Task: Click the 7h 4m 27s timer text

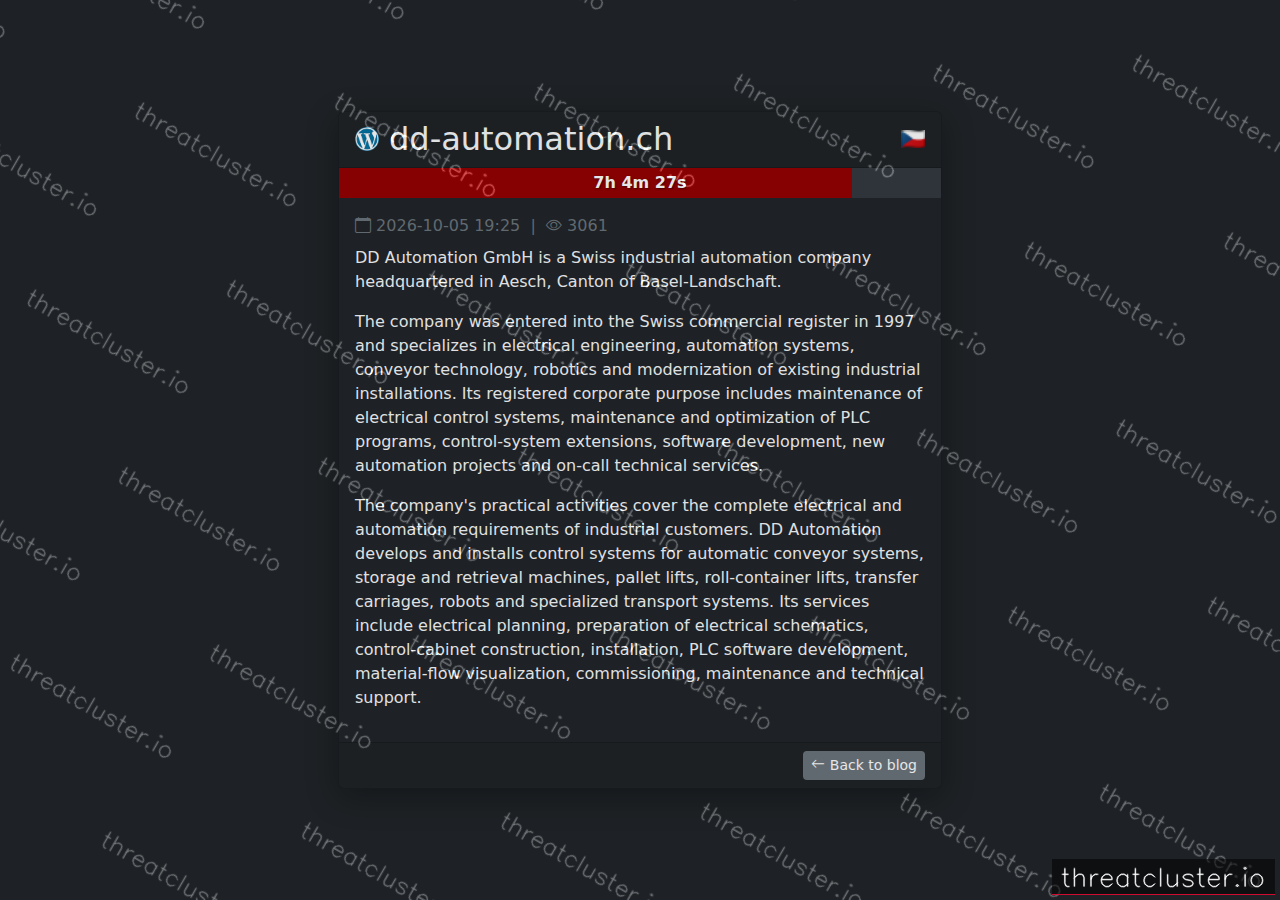Action: coord(640,182)
